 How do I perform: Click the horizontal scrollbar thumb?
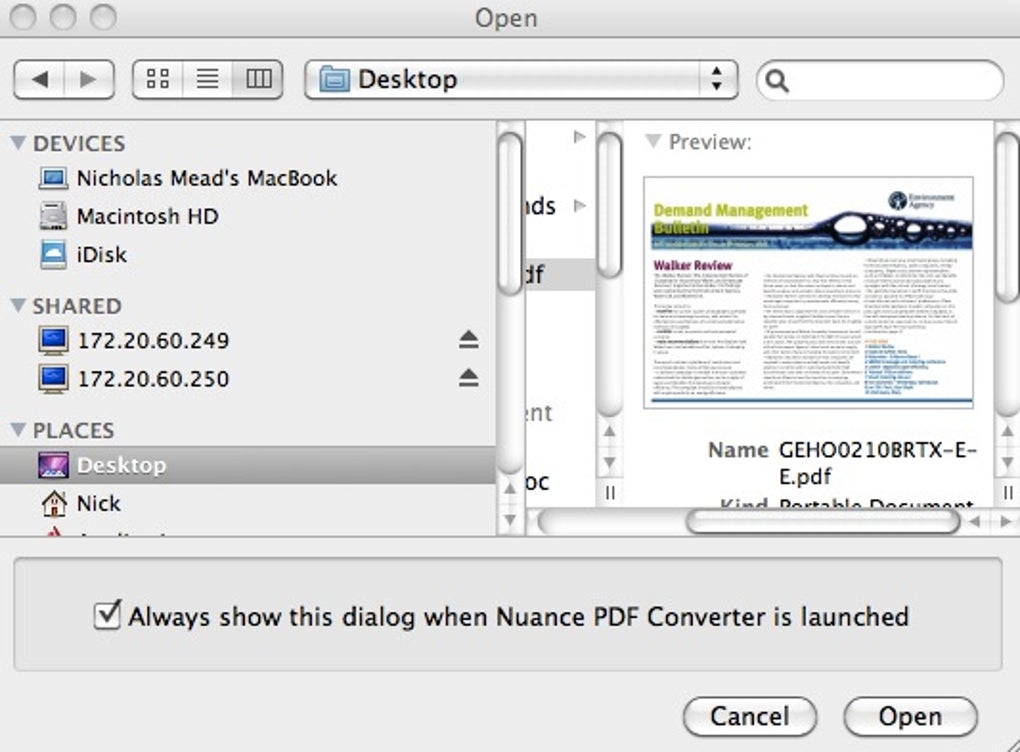point(823,522)
